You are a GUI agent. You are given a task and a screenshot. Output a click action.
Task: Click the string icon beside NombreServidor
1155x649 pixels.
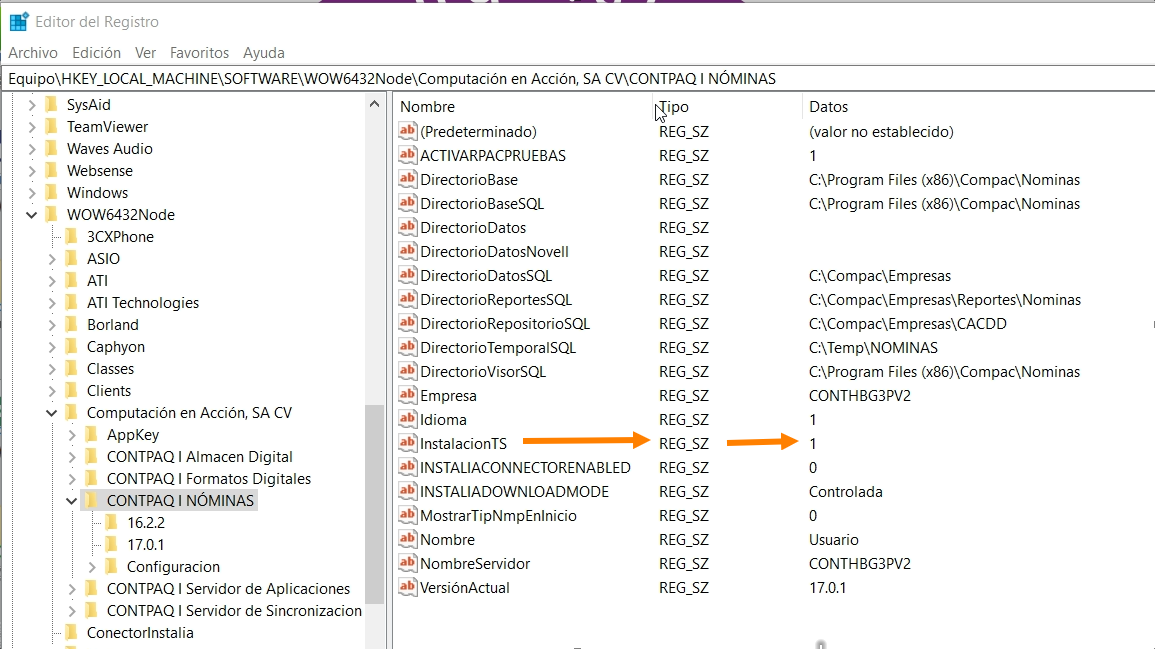click(x=407, y=564)
